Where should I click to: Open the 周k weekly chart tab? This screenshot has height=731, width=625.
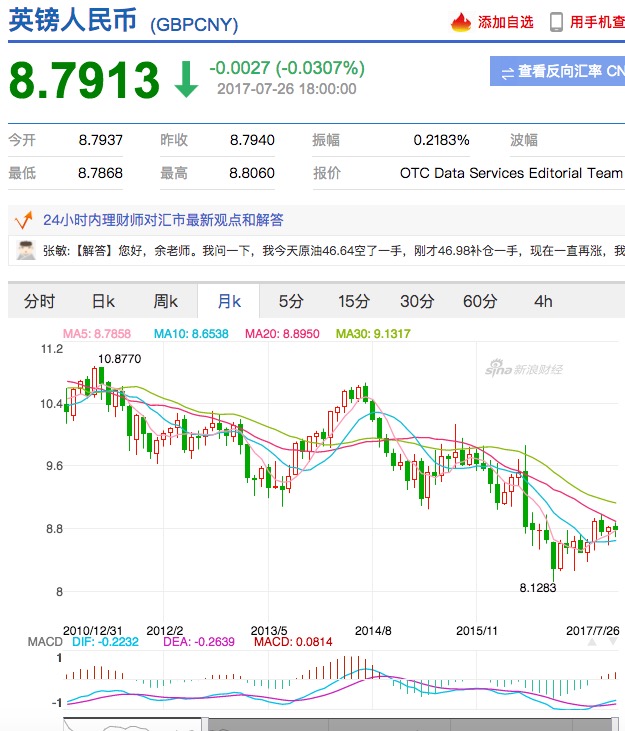tap(165, 301)
